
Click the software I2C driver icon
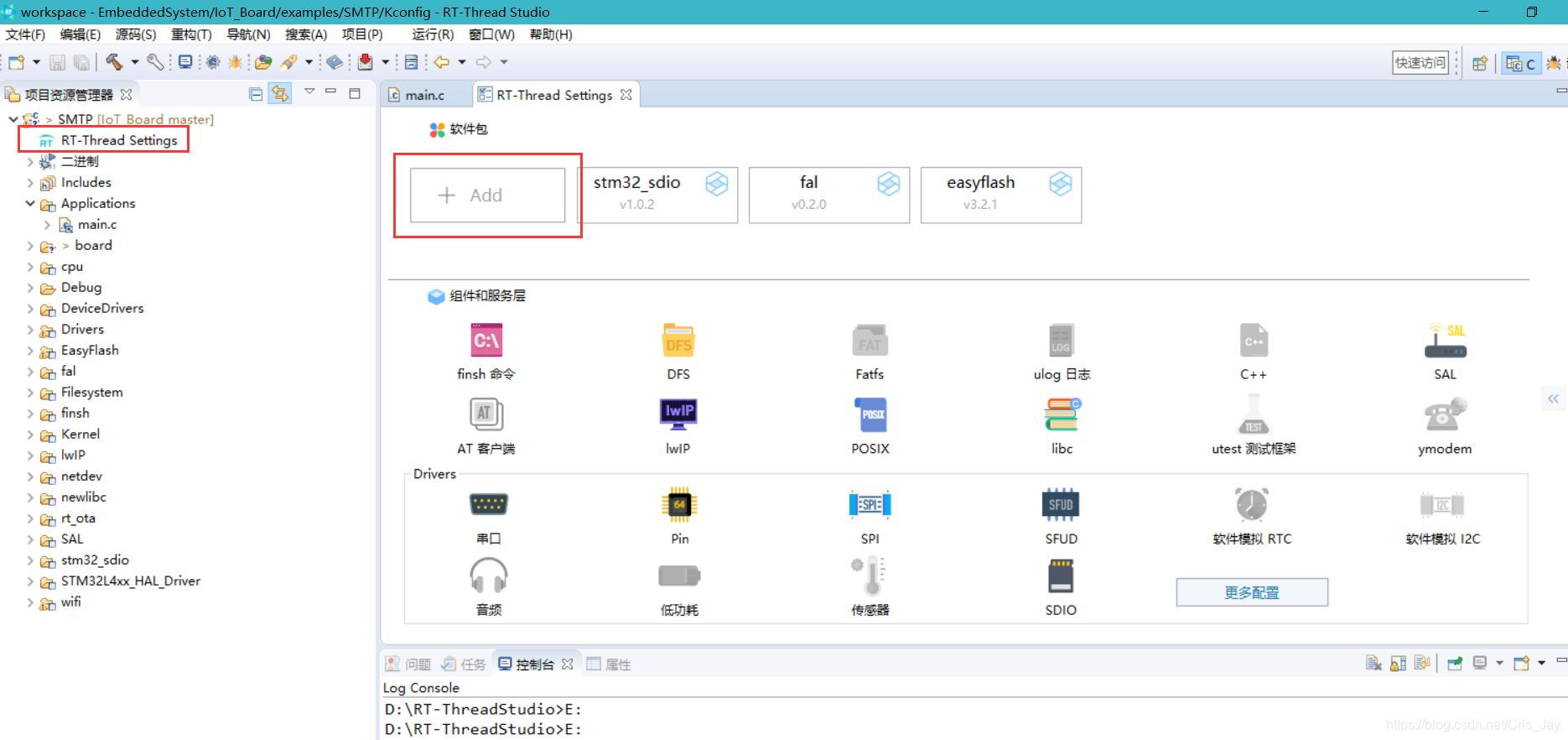tap(1442, 504)
